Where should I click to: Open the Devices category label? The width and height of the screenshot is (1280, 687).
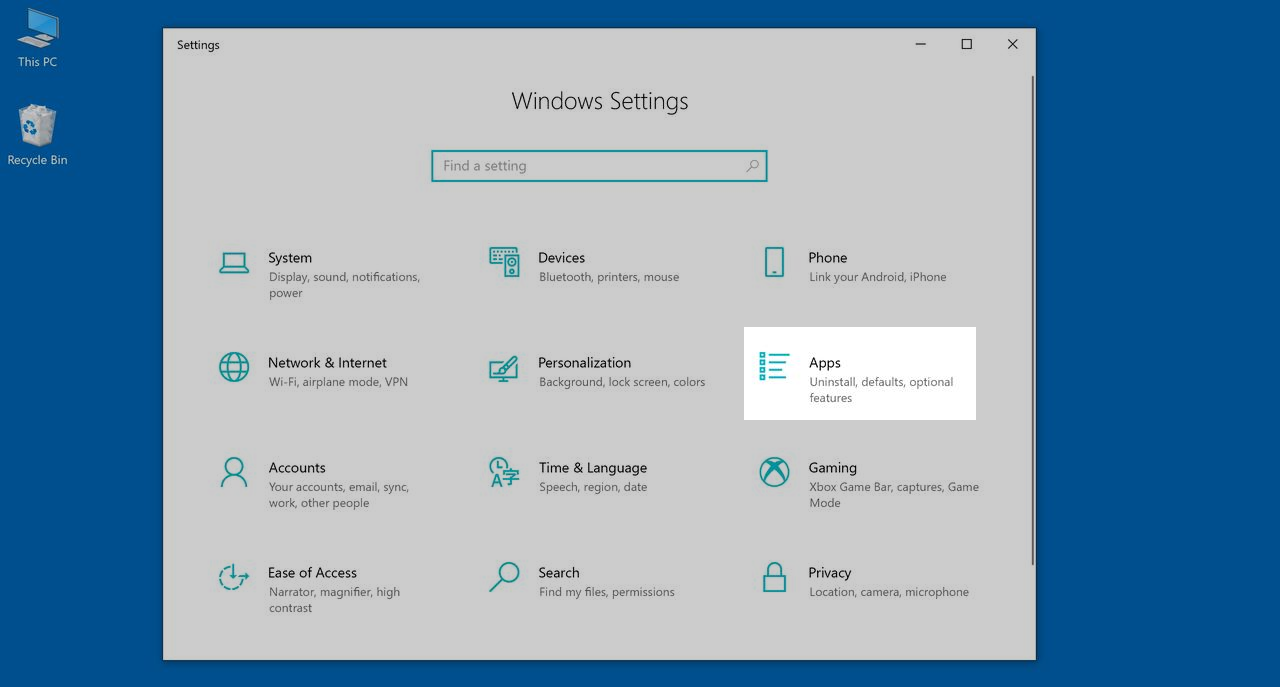click(561, 258)
